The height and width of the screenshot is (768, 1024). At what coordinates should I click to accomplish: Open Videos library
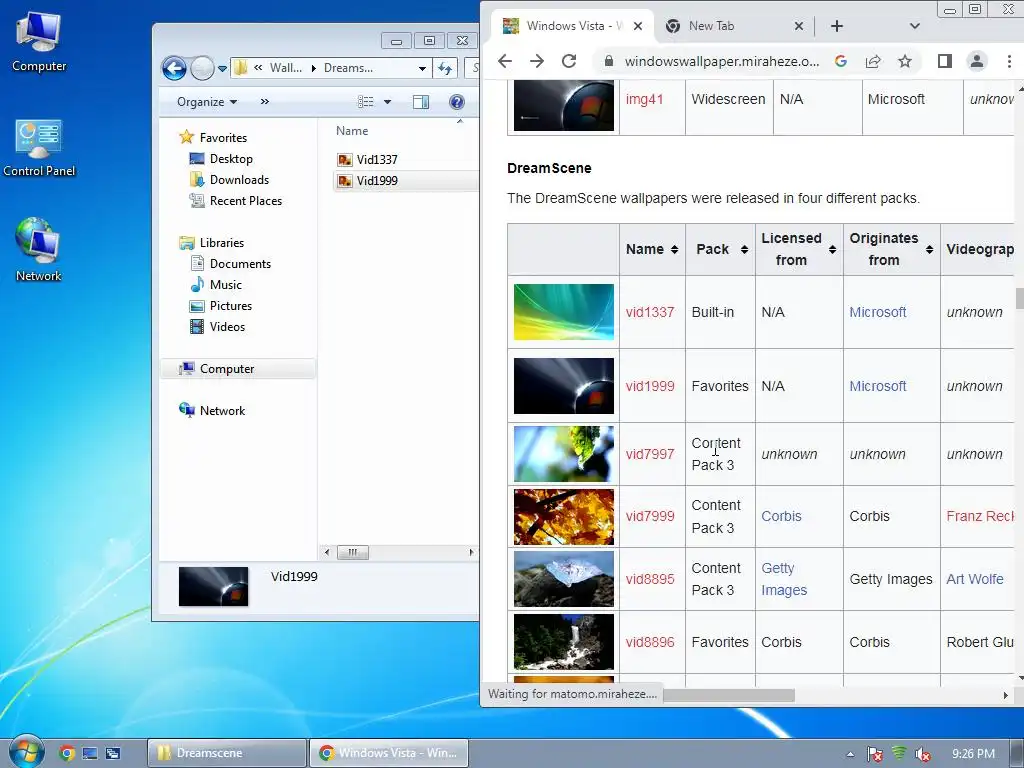[227, 327]
